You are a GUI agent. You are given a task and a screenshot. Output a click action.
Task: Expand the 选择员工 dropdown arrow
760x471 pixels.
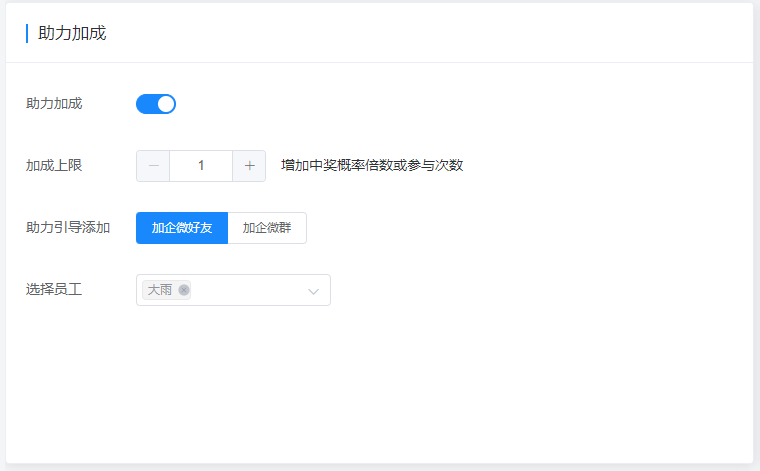point(313,291)
